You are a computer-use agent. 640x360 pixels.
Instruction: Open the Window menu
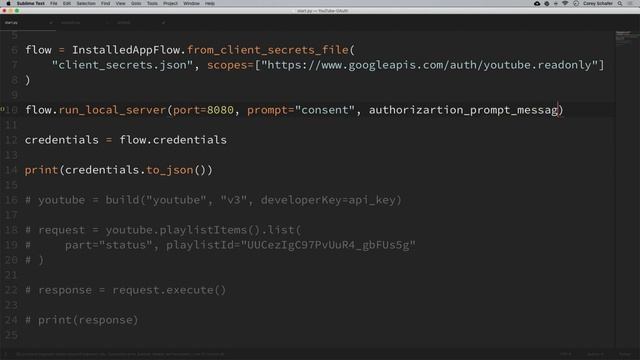[191, 3]
